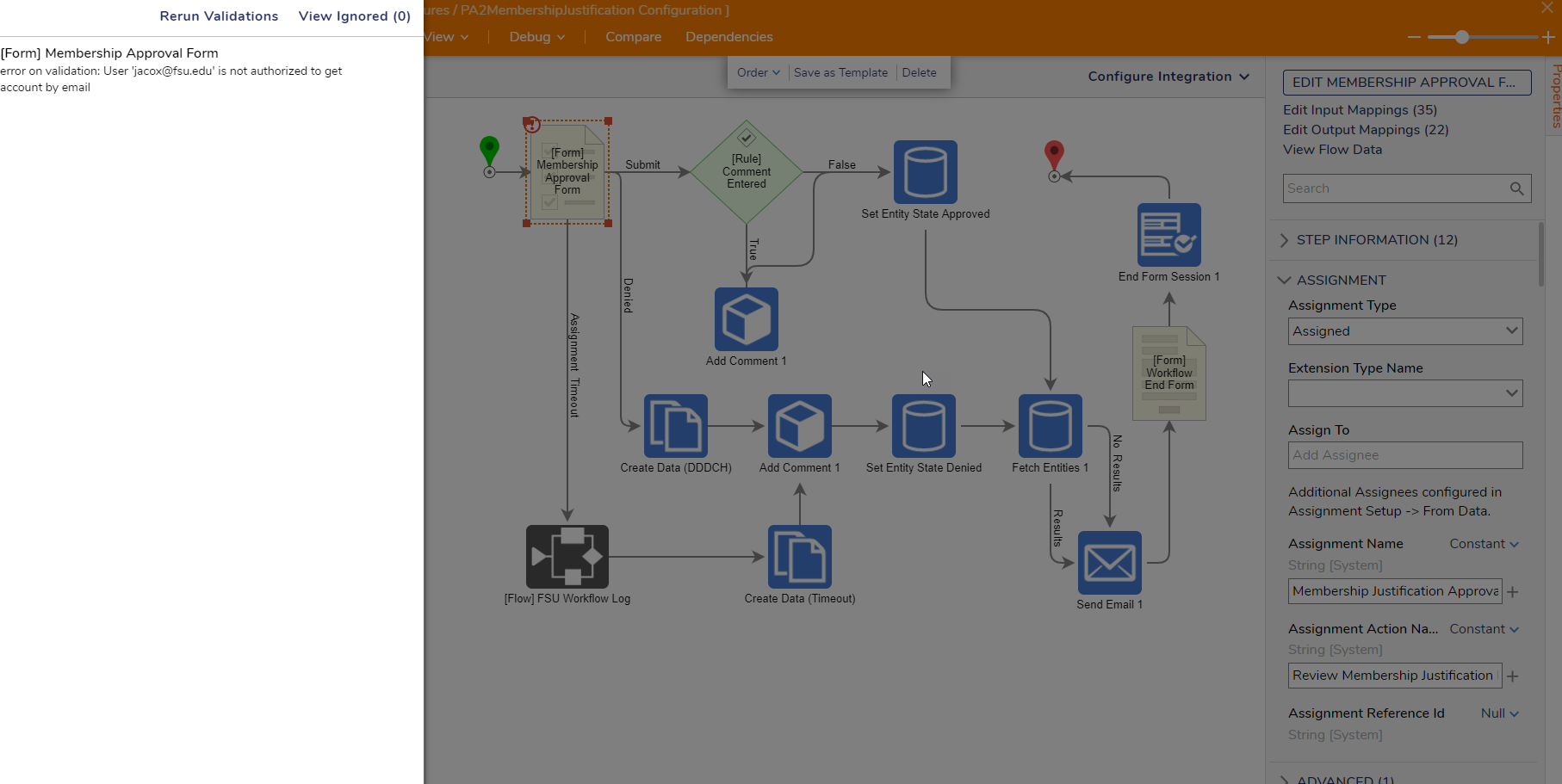
Task: Click the Assignment Name text field
Action: click(1395, 591)
